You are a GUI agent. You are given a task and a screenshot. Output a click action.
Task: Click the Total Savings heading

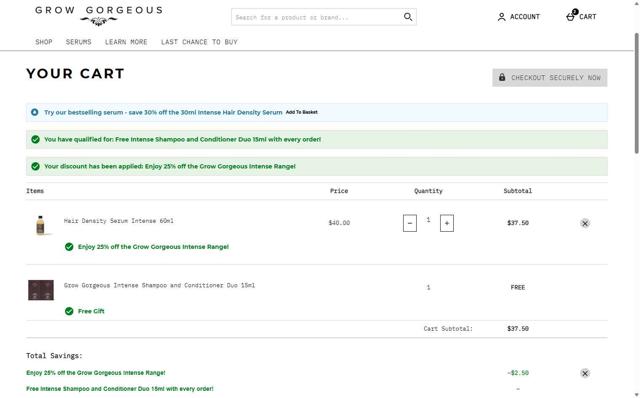(54, 356)
